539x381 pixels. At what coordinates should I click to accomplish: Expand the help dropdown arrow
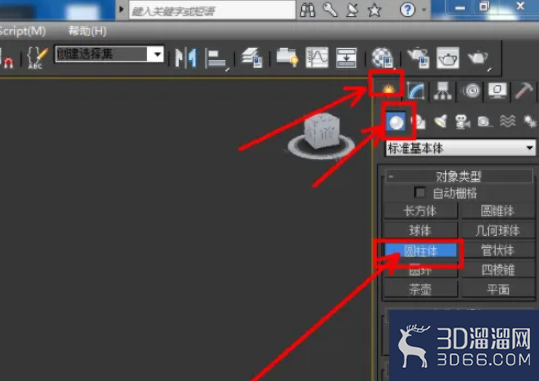coord(424,10)
